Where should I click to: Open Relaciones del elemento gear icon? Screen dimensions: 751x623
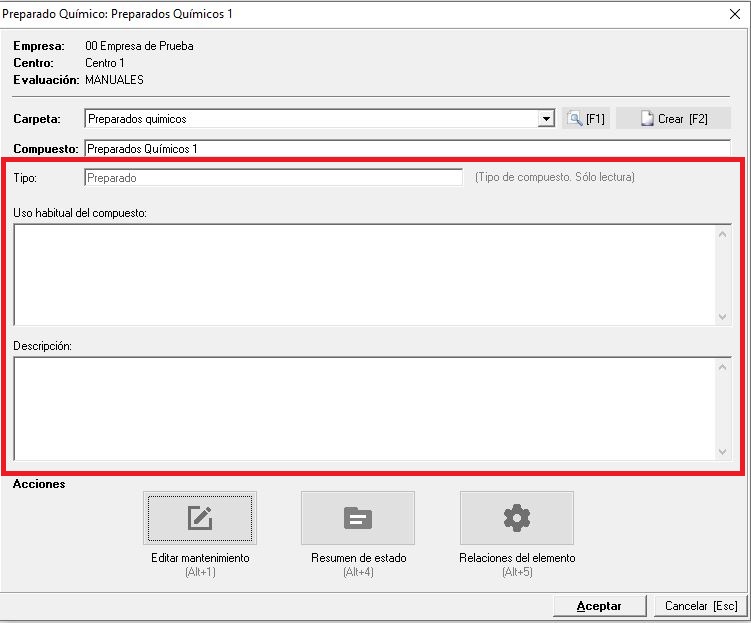pos(516,518)
